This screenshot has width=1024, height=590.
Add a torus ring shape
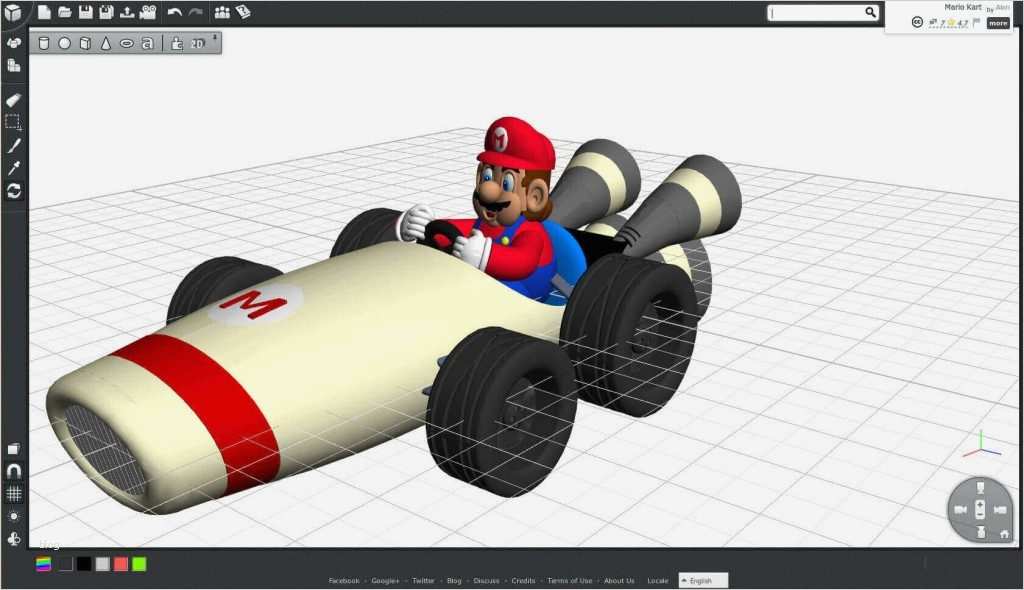click(127, 43)
